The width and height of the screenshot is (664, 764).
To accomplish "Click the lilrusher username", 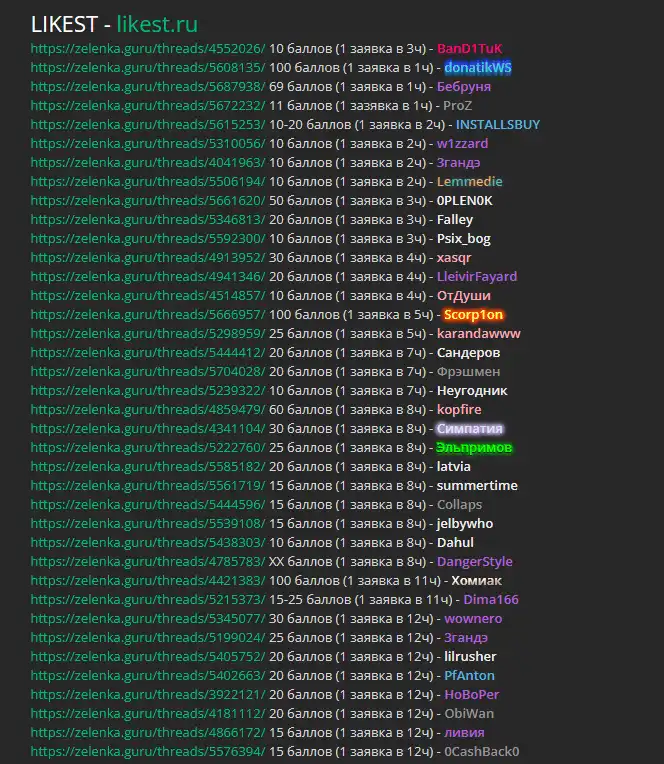I will [470, 657].
